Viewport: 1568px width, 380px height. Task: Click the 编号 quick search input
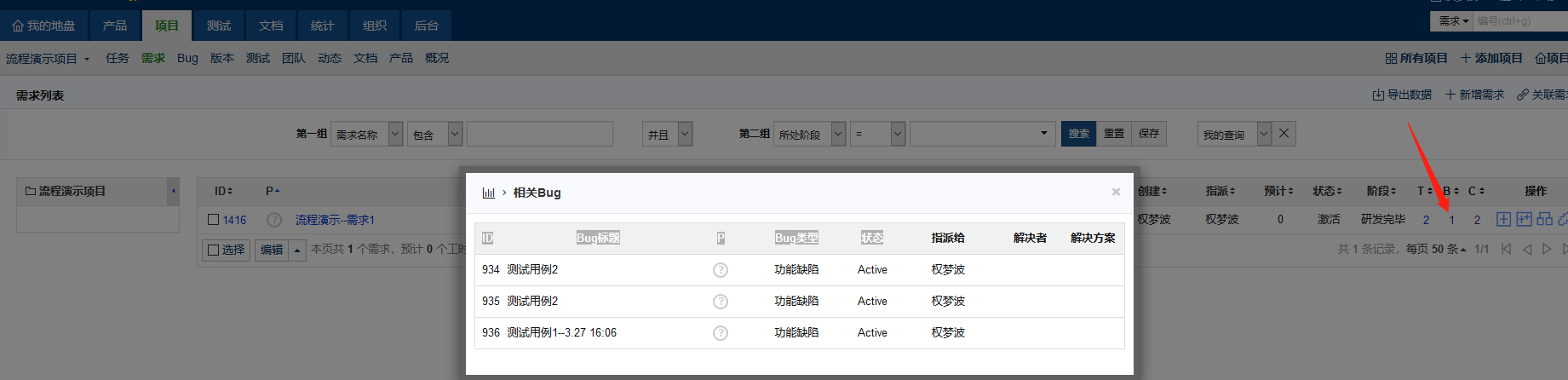pyautogui.click(x=1521, y=20)
